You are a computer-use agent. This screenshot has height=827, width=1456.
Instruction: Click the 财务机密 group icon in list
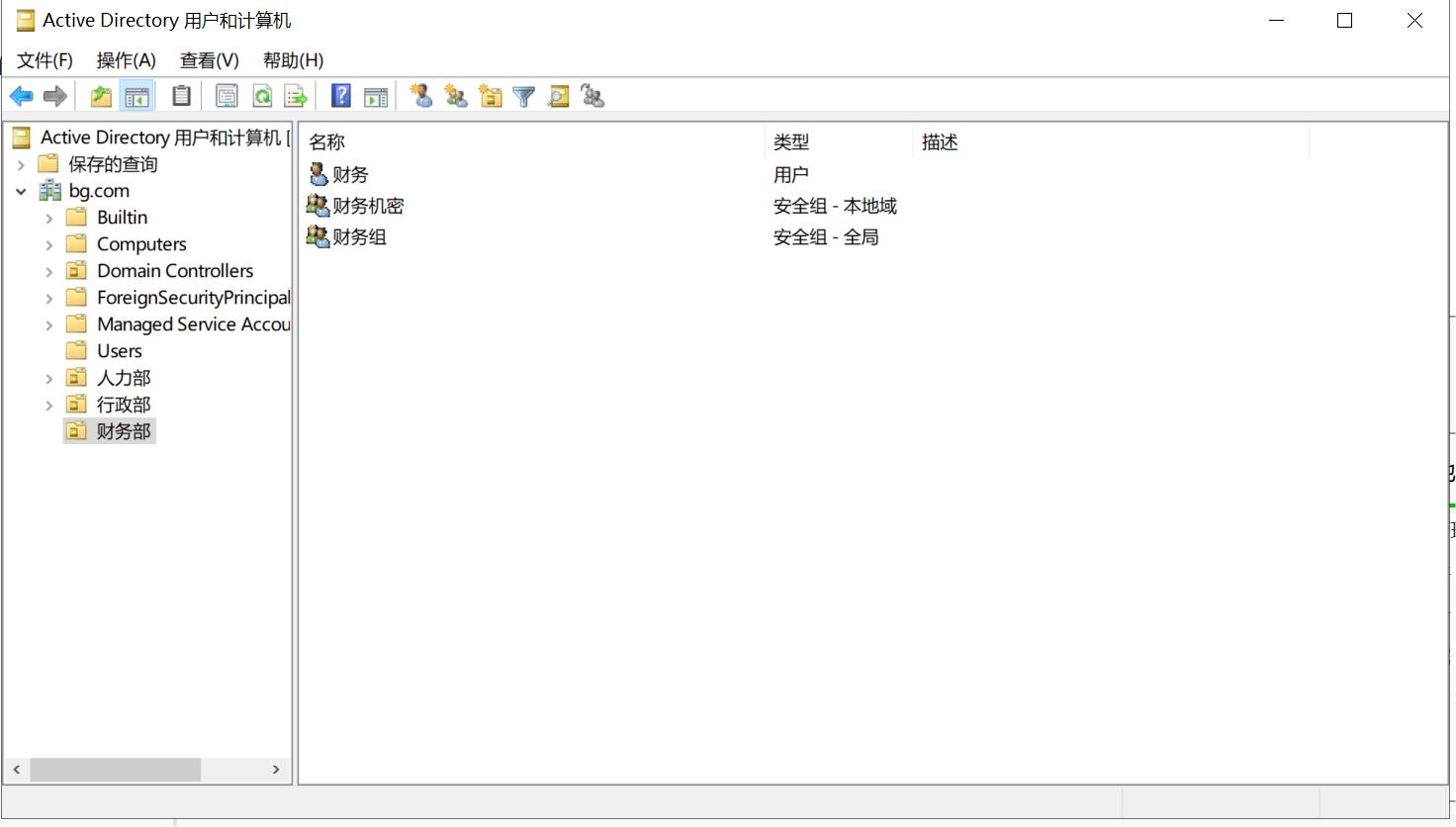(318, 205)
